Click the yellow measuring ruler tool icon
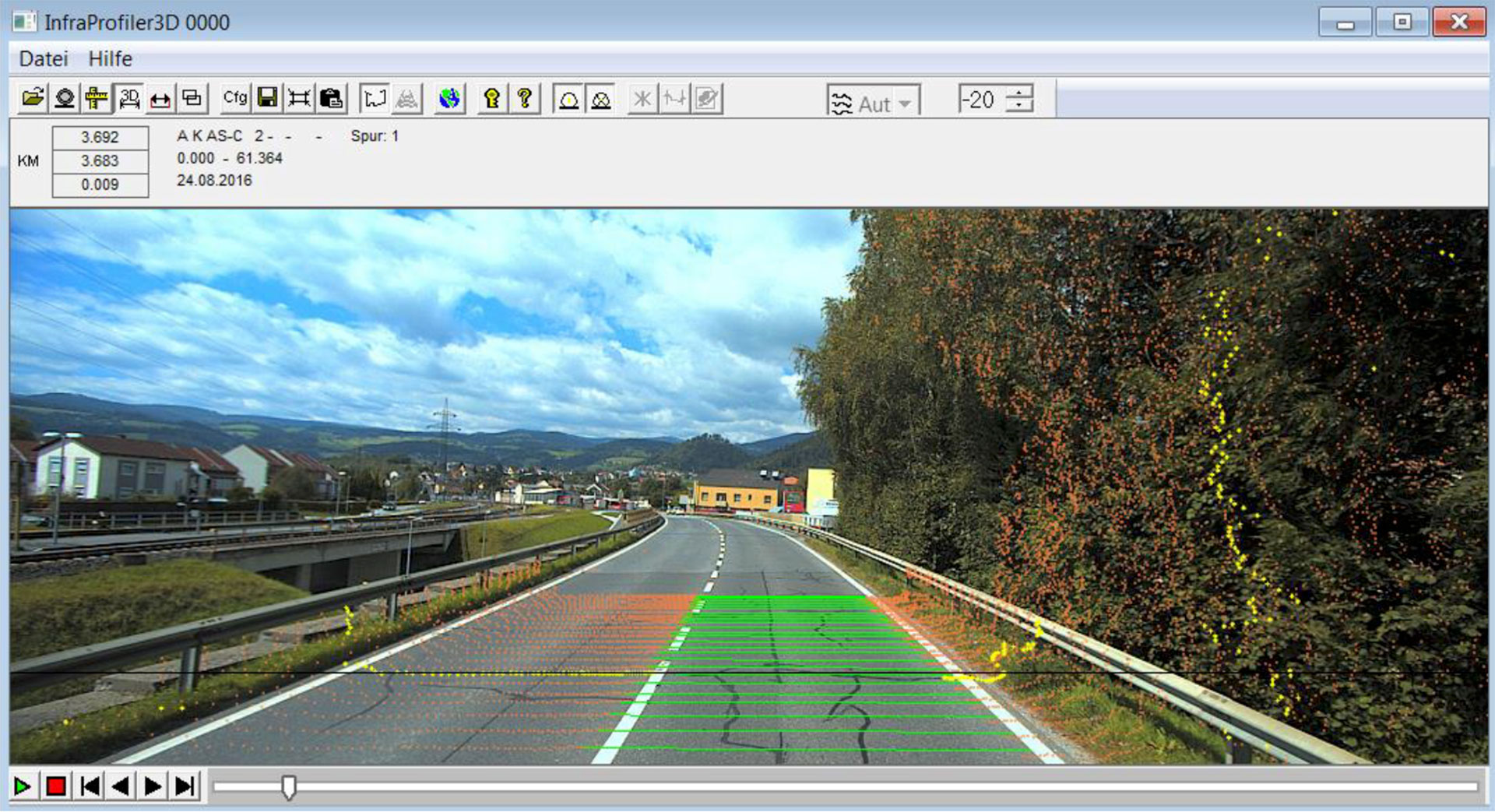The width and height of the screenshot is (1495, 812). 97,99
